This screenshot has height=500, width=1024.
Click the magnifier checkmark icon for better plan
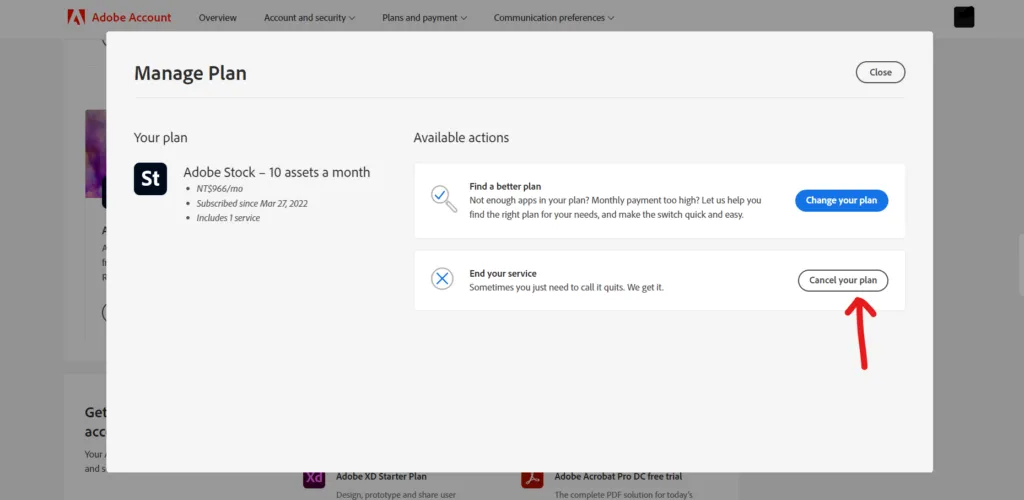[x=442, y=196]
